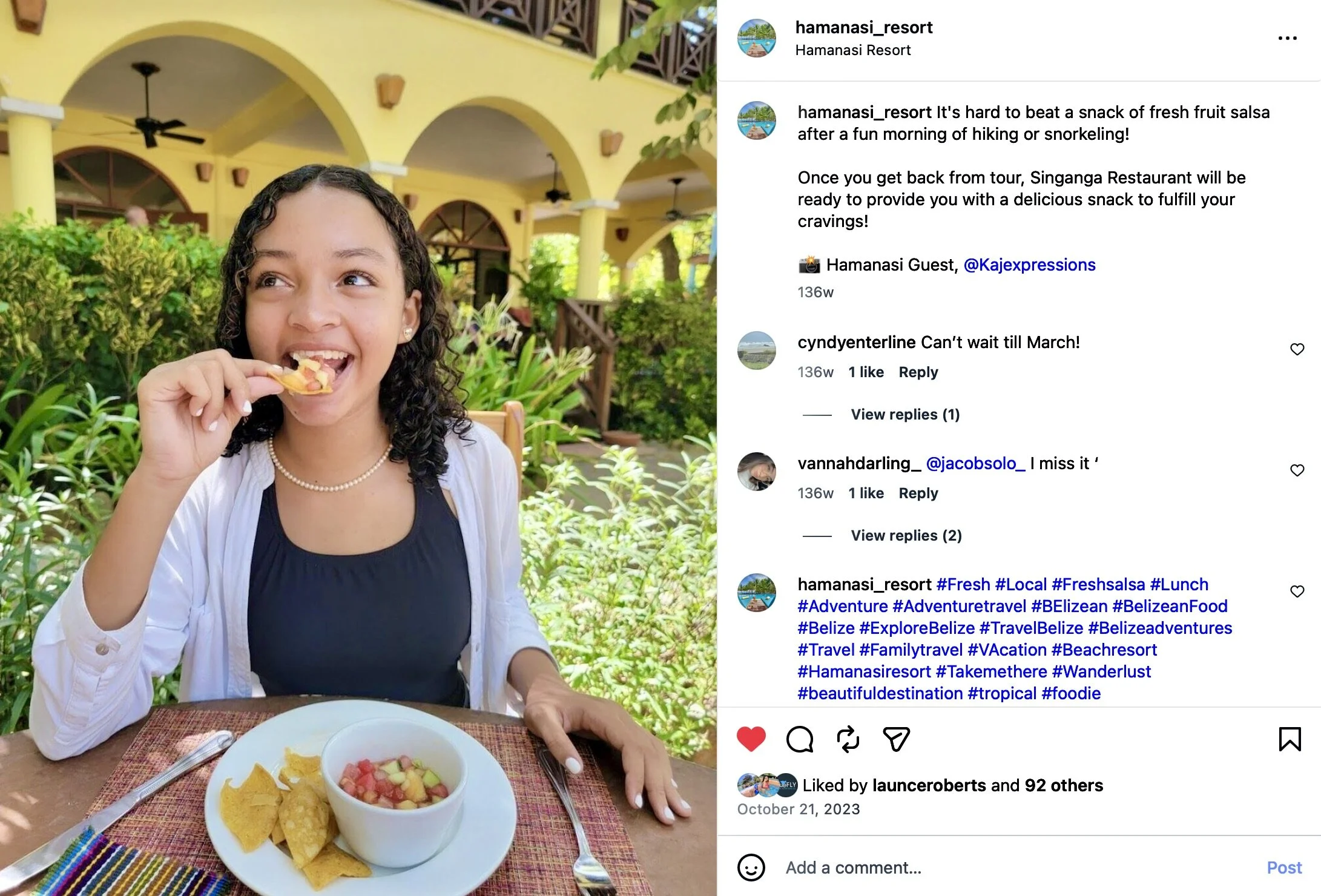Save post with bookmark icon
The height and width of the screenshot is (896, 1321).
[x=1290, y=739]
